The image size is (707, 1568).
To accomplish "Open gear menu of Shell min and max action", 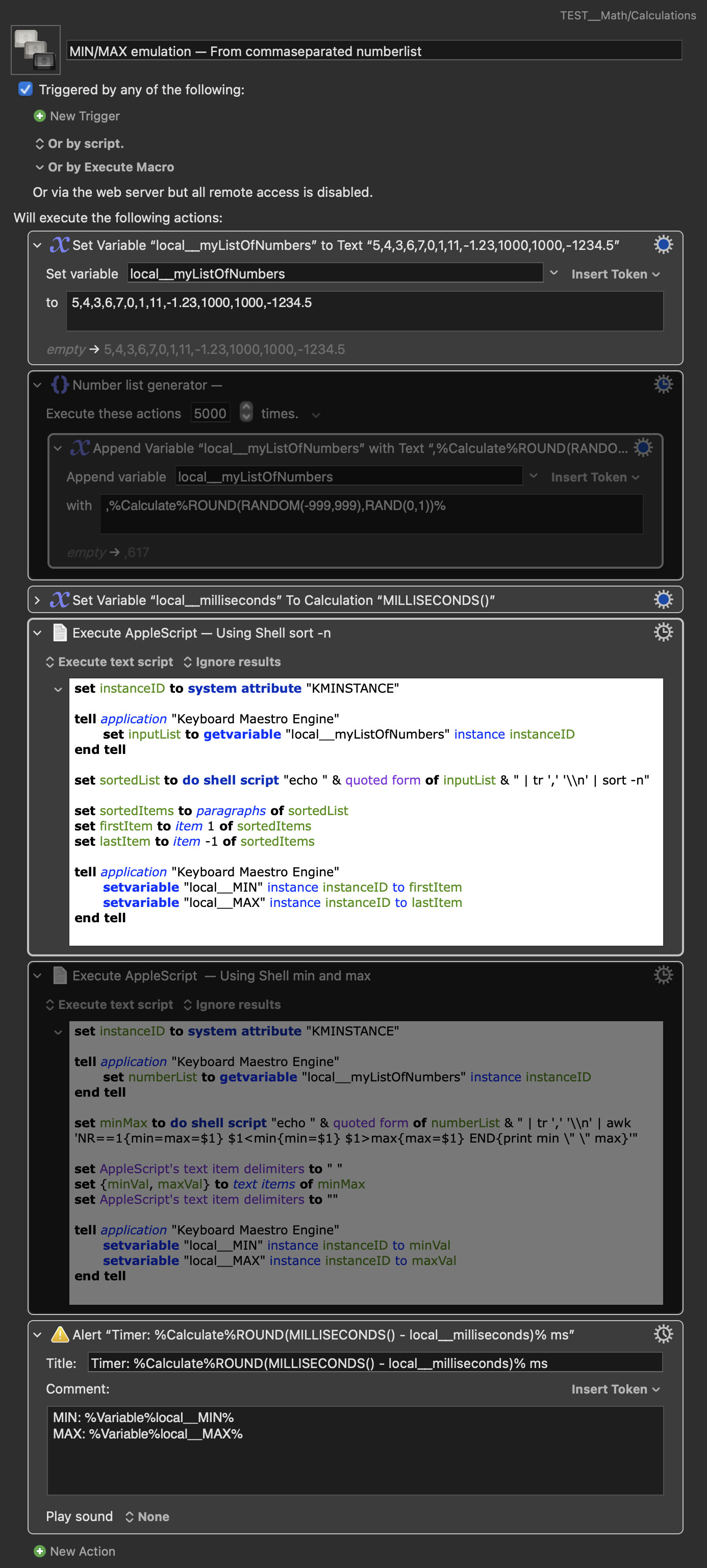I will tap(663, 975).
